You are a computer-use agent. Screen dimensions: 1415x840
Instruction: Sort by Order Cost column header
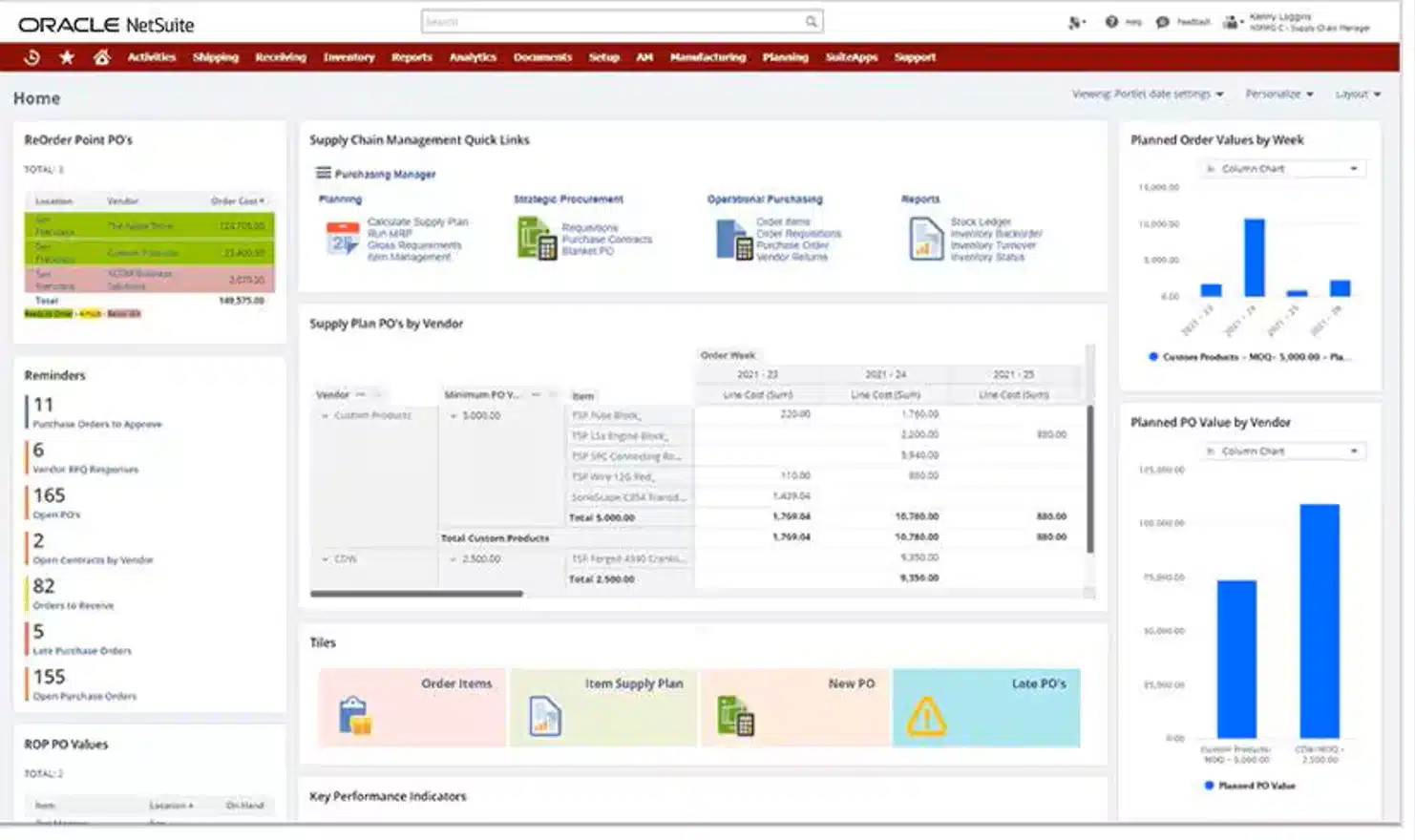238,201
